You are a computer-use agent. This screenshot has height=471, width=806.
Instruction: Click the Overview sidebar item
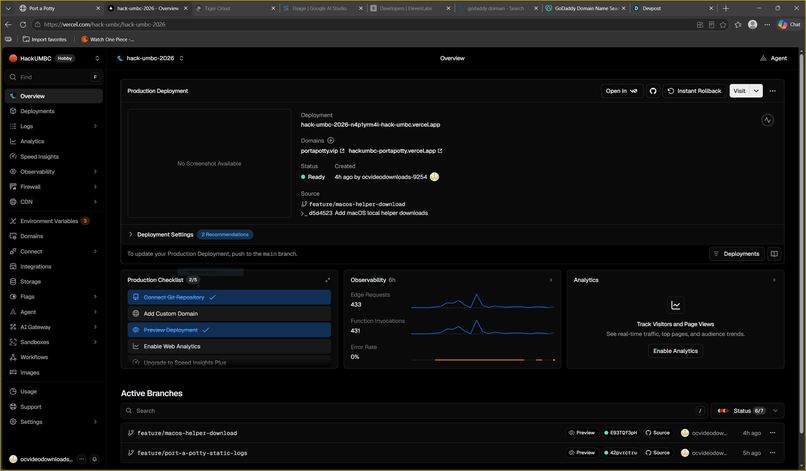click(54, 96)
